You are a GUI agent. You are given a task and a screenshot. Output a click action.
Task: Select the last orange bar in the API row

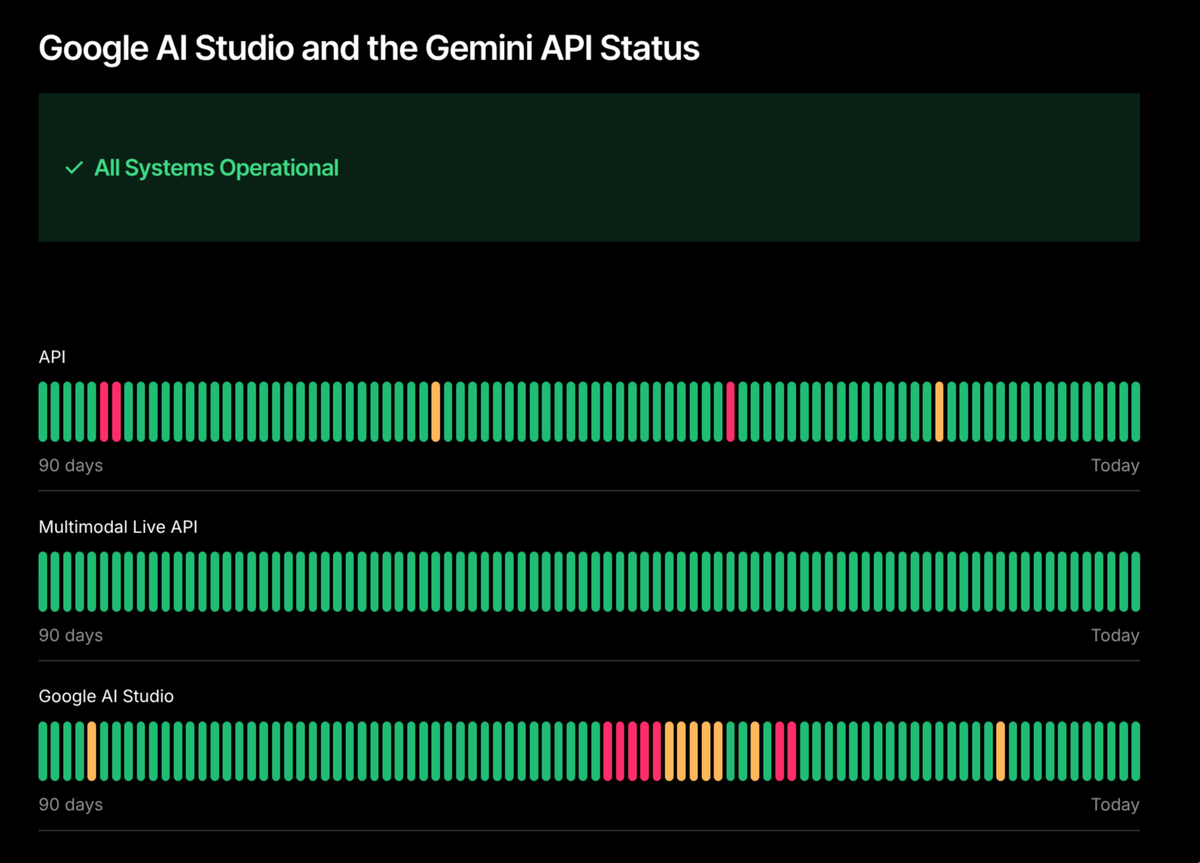(939, 411)
